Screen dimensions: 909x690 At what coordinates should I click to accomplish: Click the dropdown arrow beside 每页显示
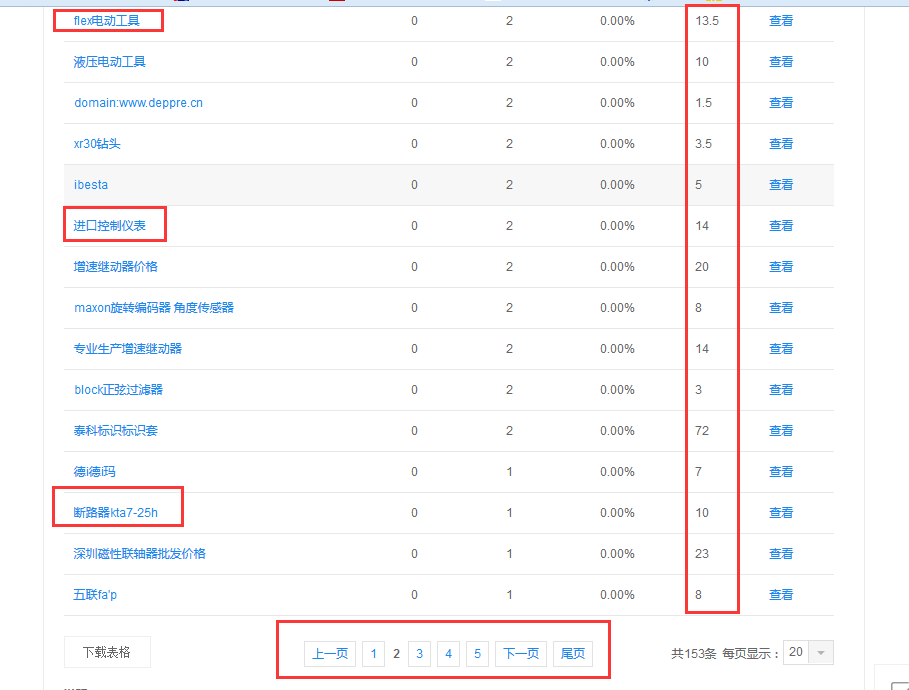click(821, 653)
